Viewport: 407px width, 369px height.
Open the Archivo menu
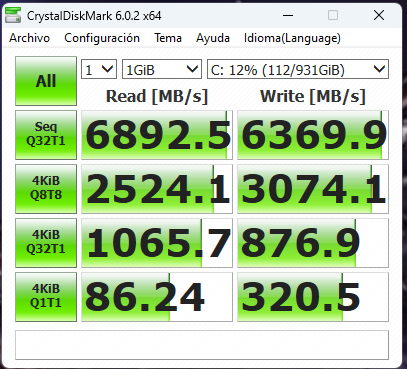[x=29, y=38]
